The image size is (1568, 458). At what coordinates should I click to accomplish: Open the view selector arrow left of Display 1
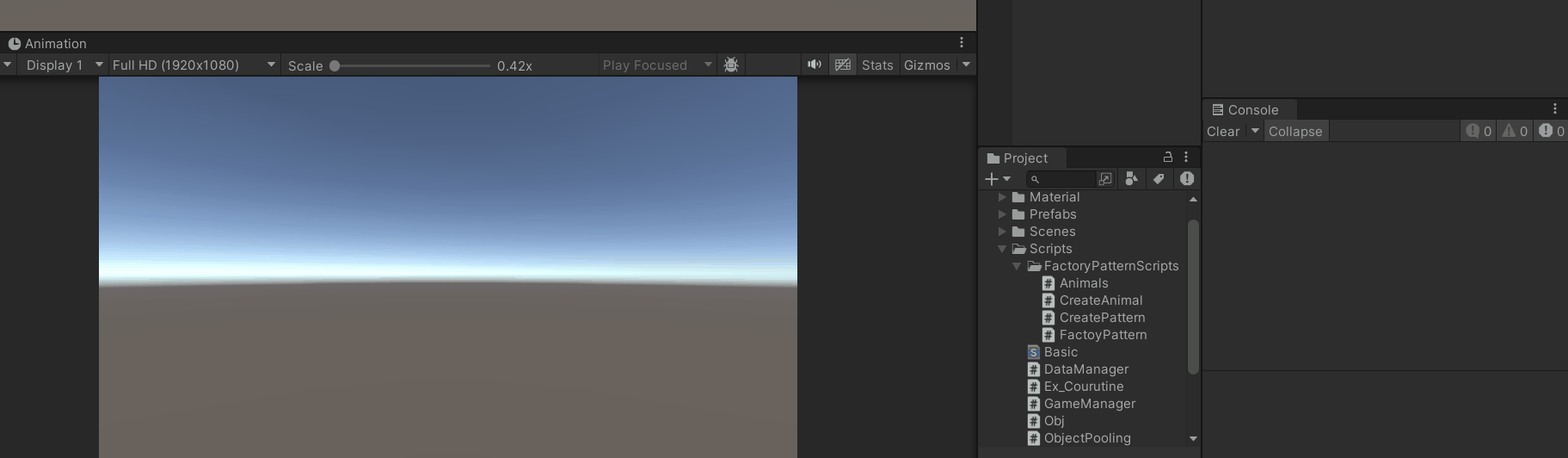tap(7, 65)
